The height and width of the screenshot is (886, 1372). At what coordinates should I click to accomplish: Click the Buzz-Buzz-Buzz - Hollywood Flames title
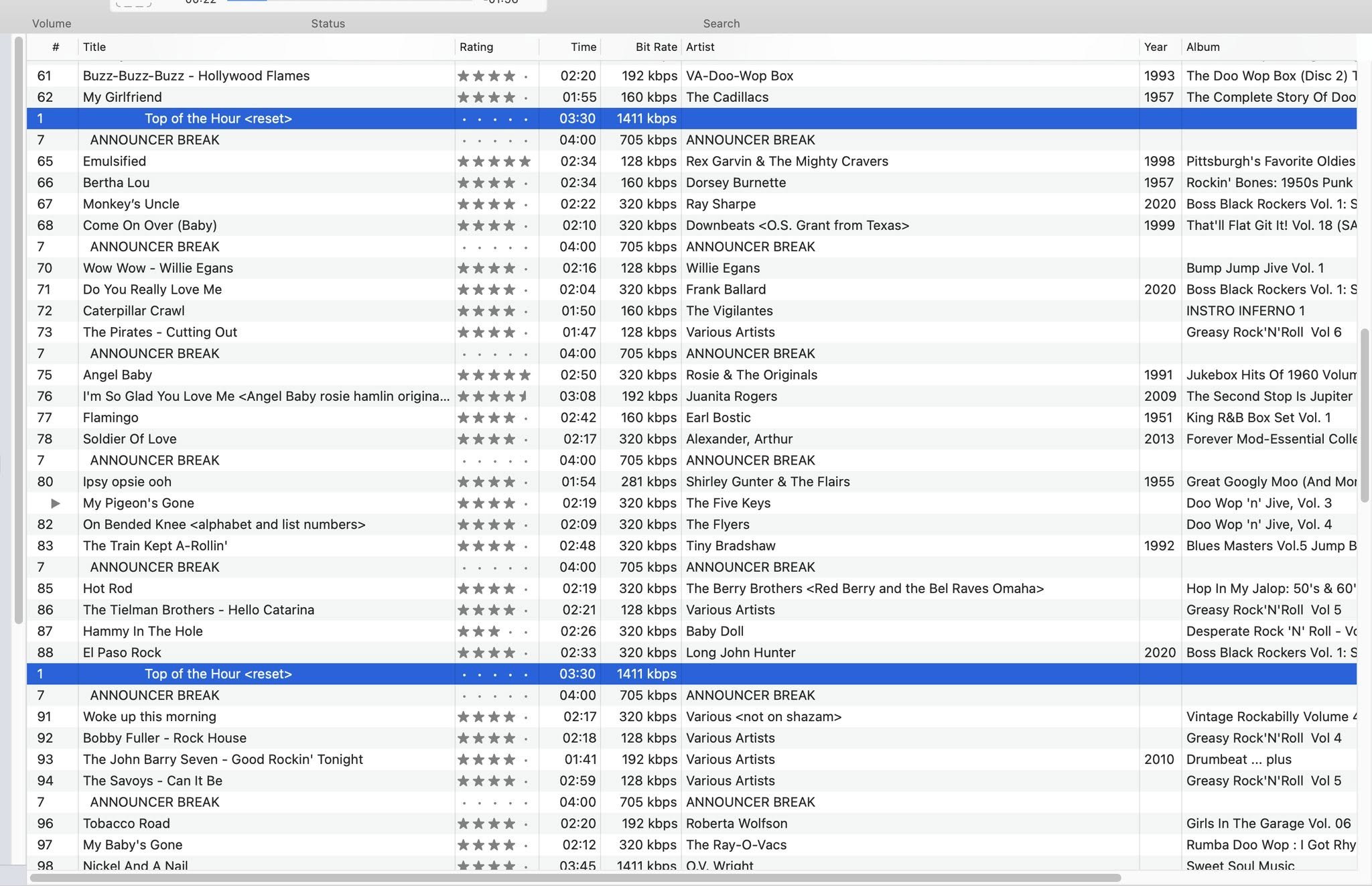pos(196,76)
